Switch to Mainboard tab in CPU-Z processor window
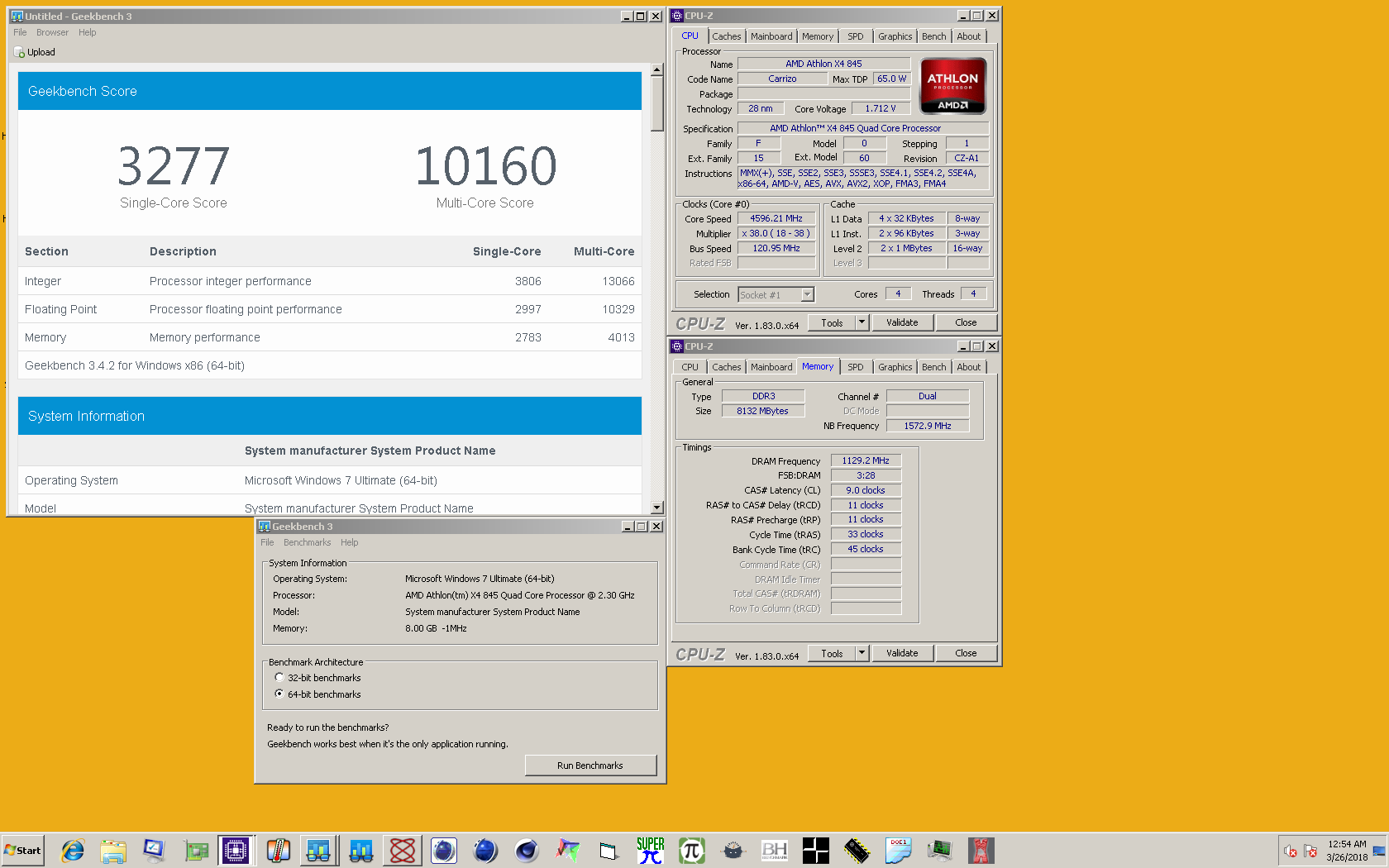Screen dimensions: 1389x868 coord(771,36)
